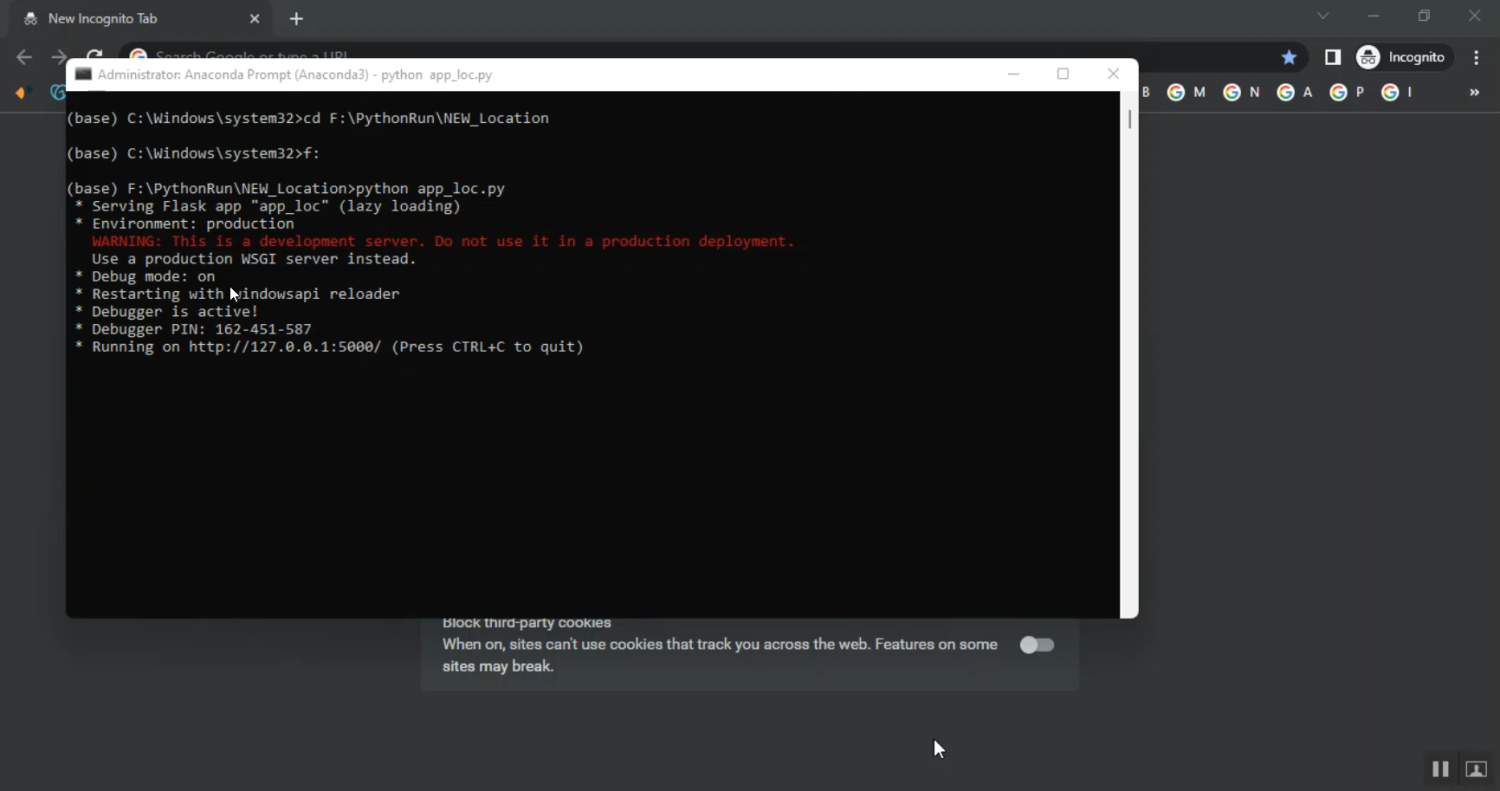This screenshot has width=1500, height=791.
Task: Select the New Incognito Tab
Action: pos(130,18)
